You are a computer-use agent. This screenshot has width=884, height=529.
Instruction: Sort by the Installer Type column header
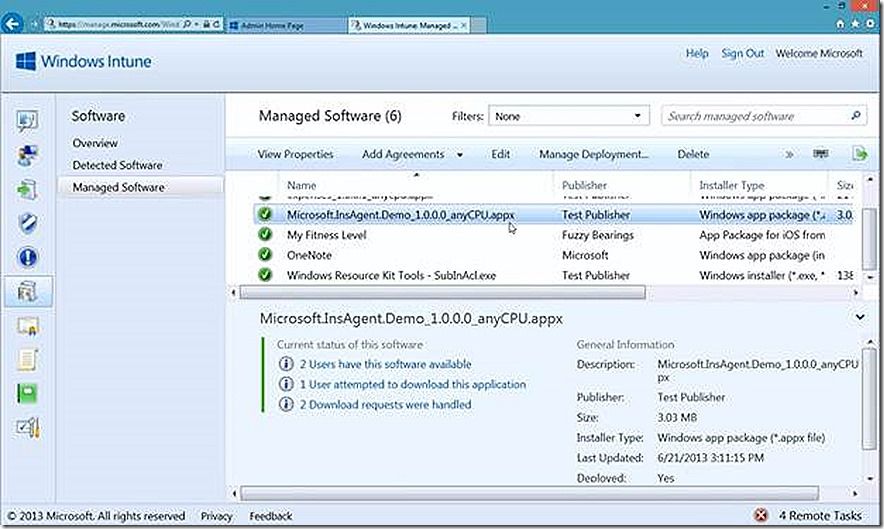click(732, 185)
